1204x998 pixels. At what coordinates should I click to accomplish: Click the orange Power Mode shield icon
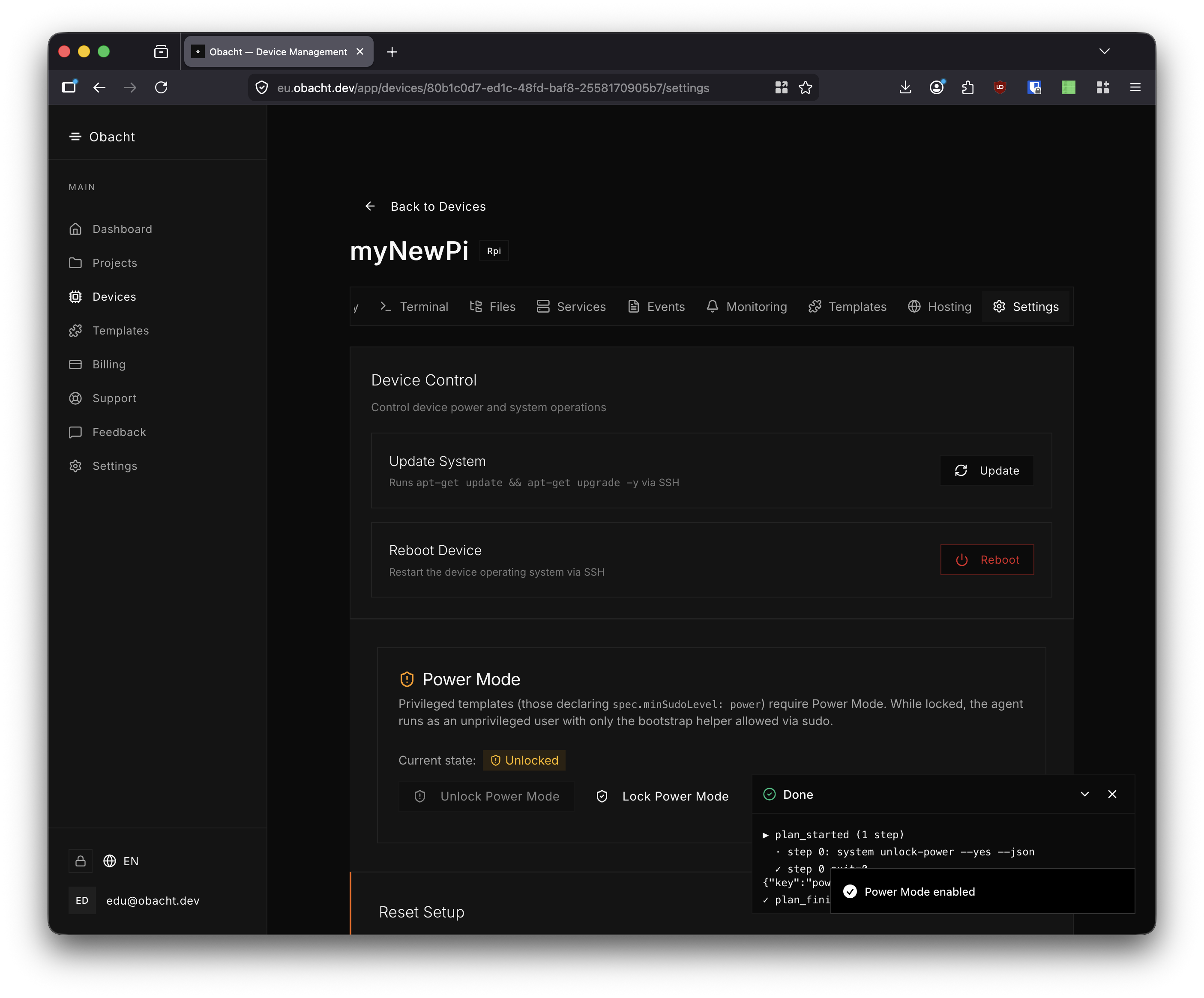pos(407,679)
